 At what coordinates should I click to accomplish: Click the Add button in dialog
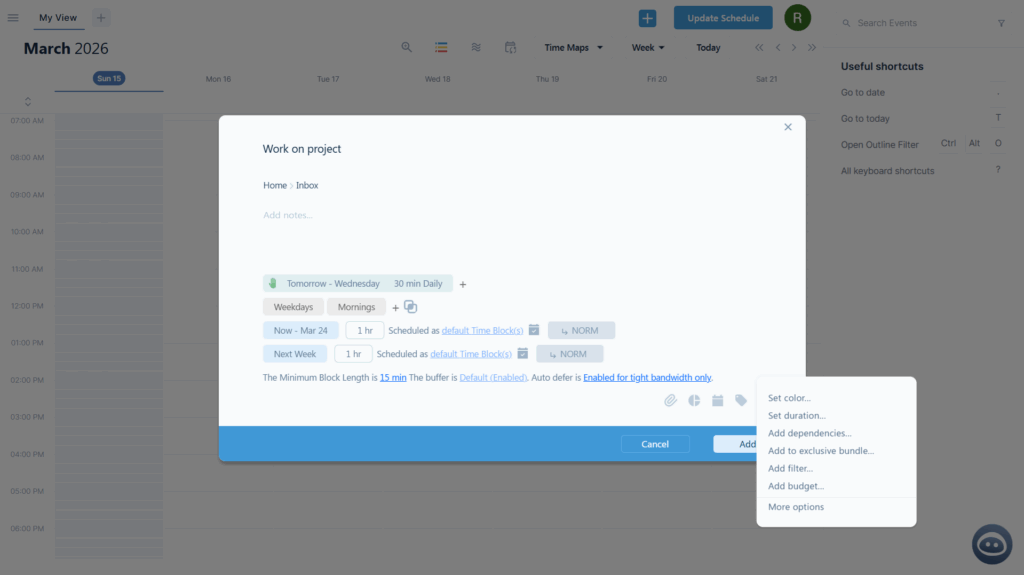[x=737, y=444]
